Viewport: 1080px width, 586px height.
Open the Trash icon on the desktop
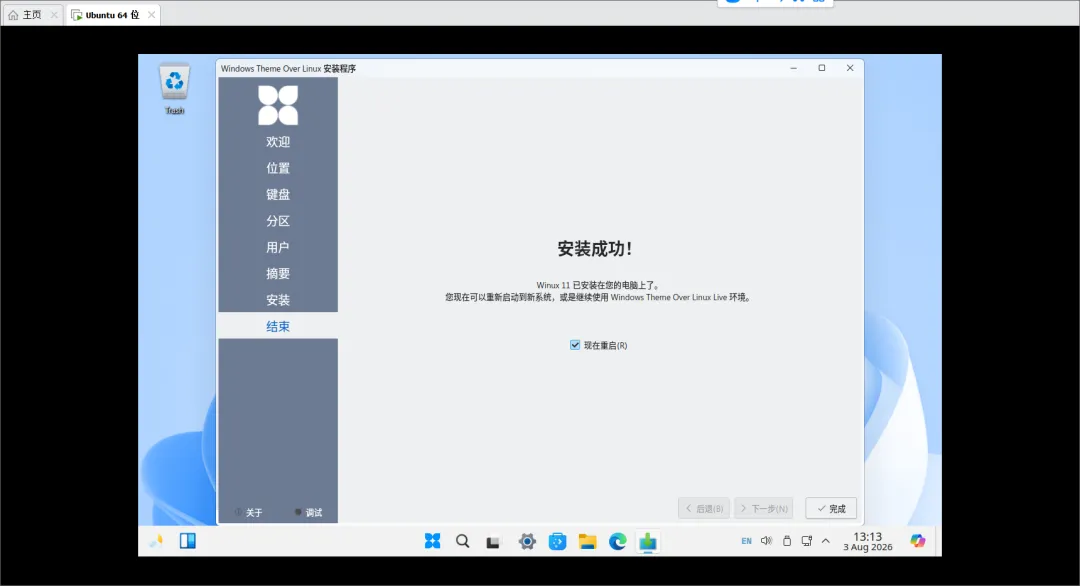tap(174, 89)
